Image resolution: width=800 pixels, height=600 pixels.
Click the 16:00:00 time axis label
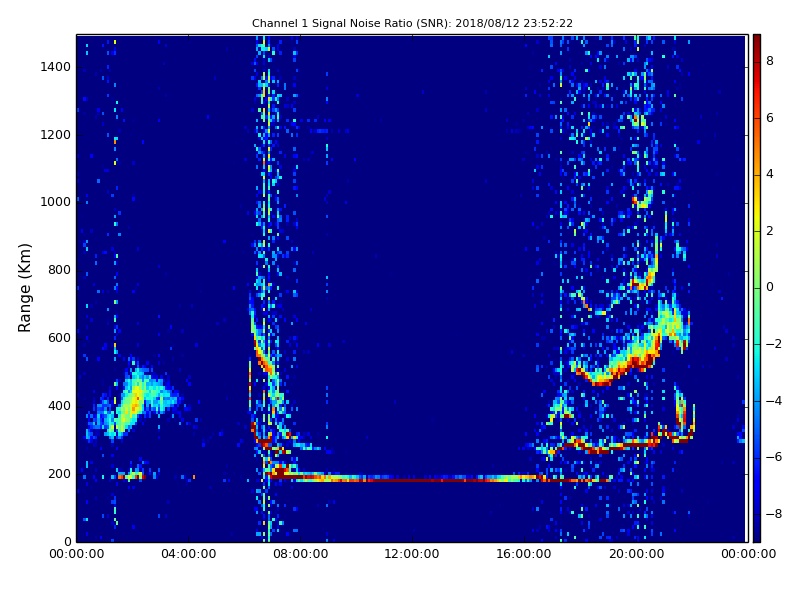click(524, 554)
